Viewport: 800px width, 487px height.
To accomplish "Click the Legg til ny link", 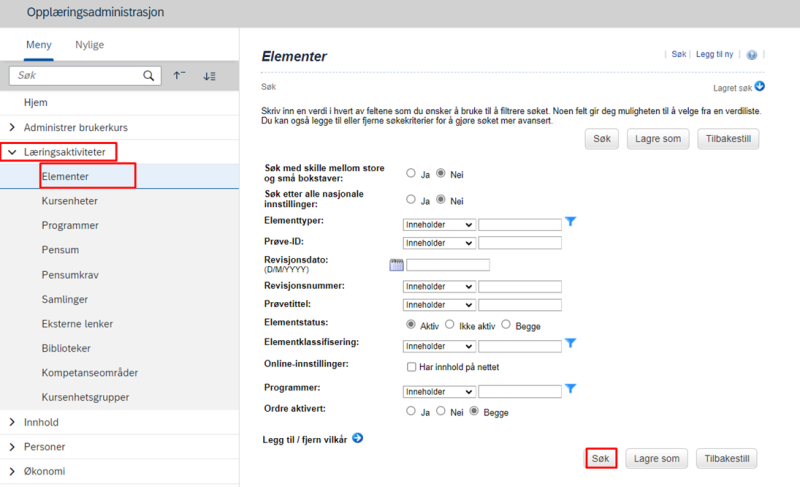I will click(x=714, y=54).
